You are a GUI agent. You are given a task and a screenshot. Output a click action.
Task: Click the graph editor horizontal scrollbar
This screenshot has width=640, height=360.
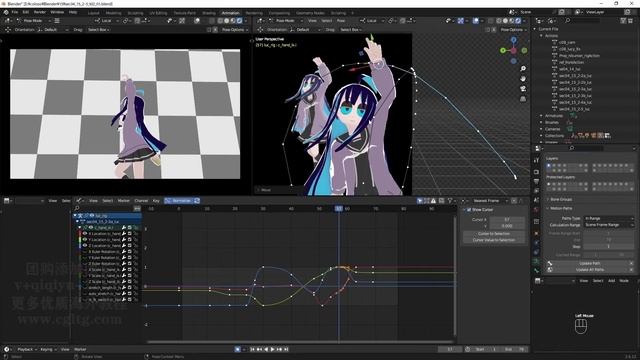(300, 342)
